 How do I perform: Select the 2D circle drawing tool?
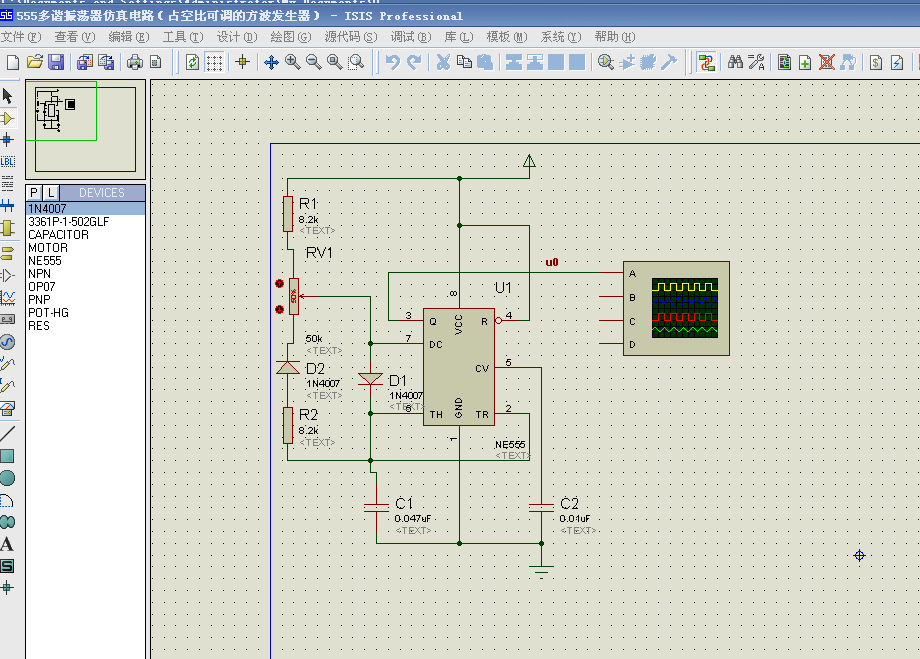[x=8, y=478]
